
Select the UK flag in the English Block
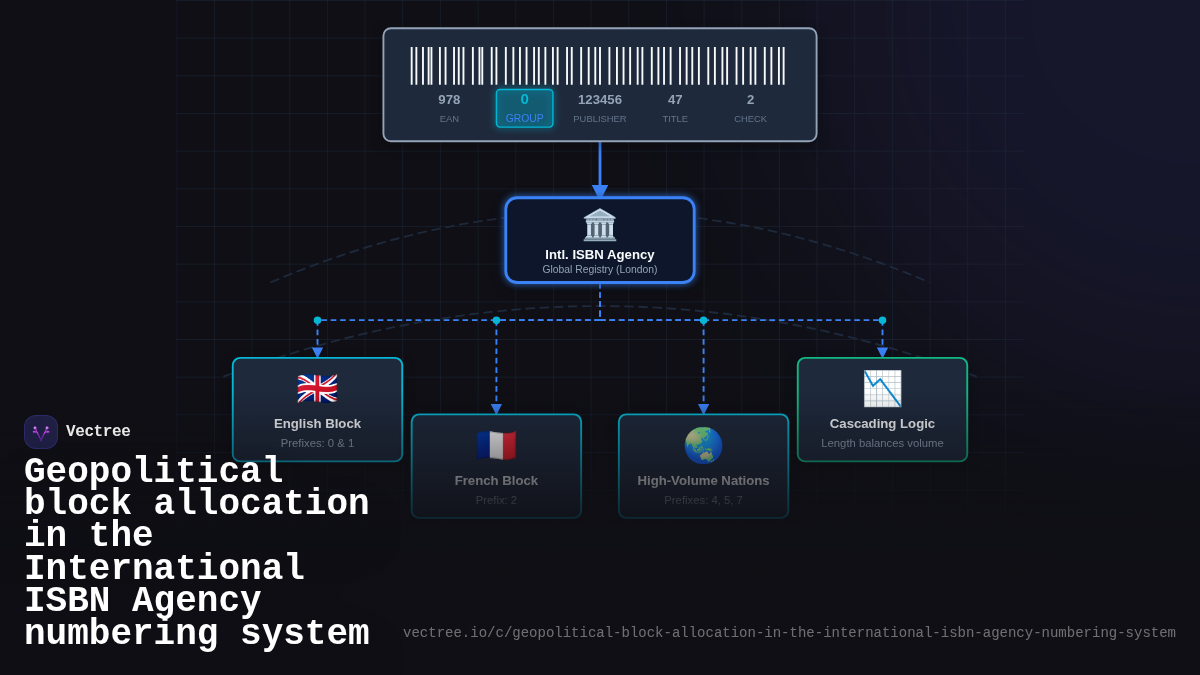tap(317, 387)
